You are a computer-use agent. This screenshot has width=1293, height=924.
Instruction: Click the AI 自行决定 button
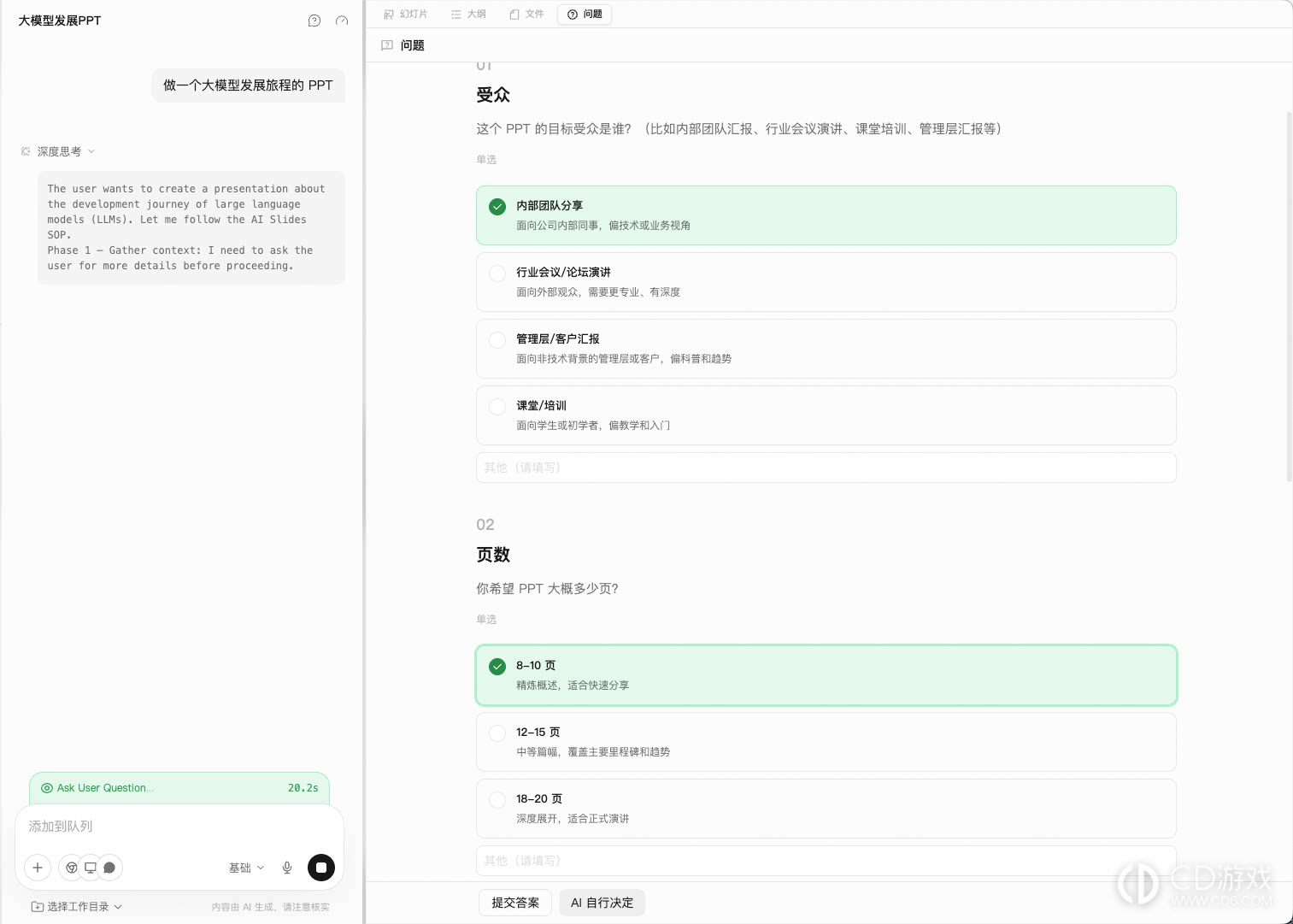click(602, 903)
